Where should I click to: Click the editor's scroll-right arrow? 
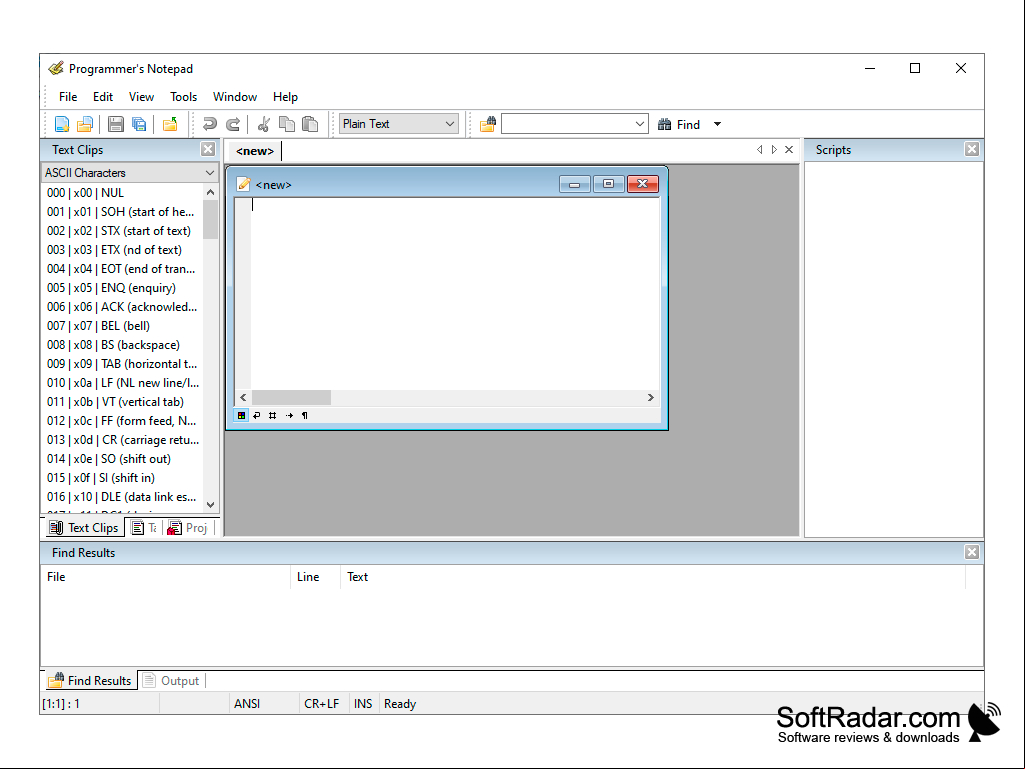click(x=650, y=398)
